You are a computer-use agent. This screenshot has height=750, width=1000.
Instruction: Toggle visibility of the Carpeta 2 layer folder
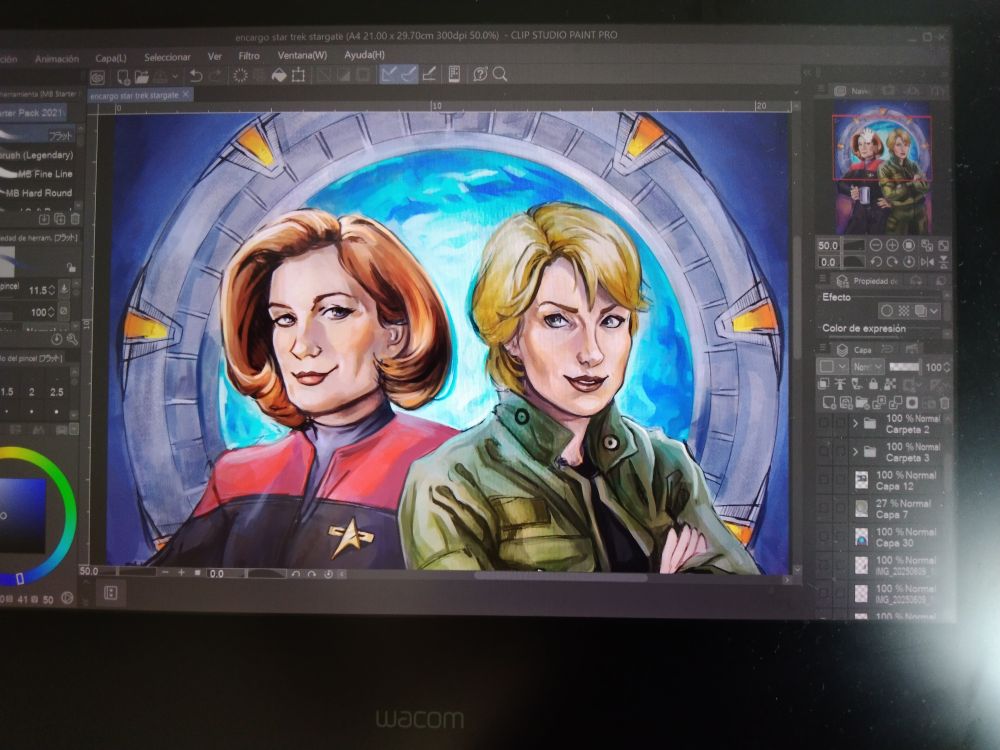click(823, 423)
